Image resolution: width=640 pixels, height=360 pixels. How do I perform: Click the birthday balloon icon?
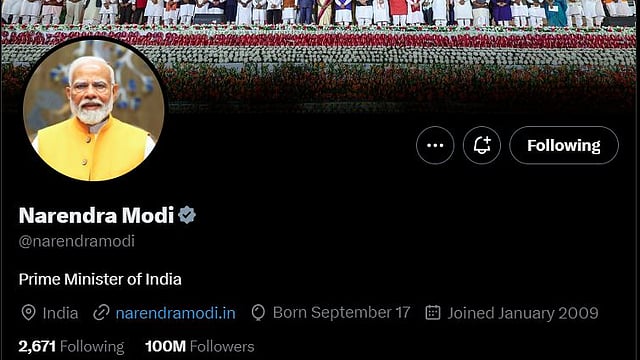pyautogui.click(x=258, y=313)
